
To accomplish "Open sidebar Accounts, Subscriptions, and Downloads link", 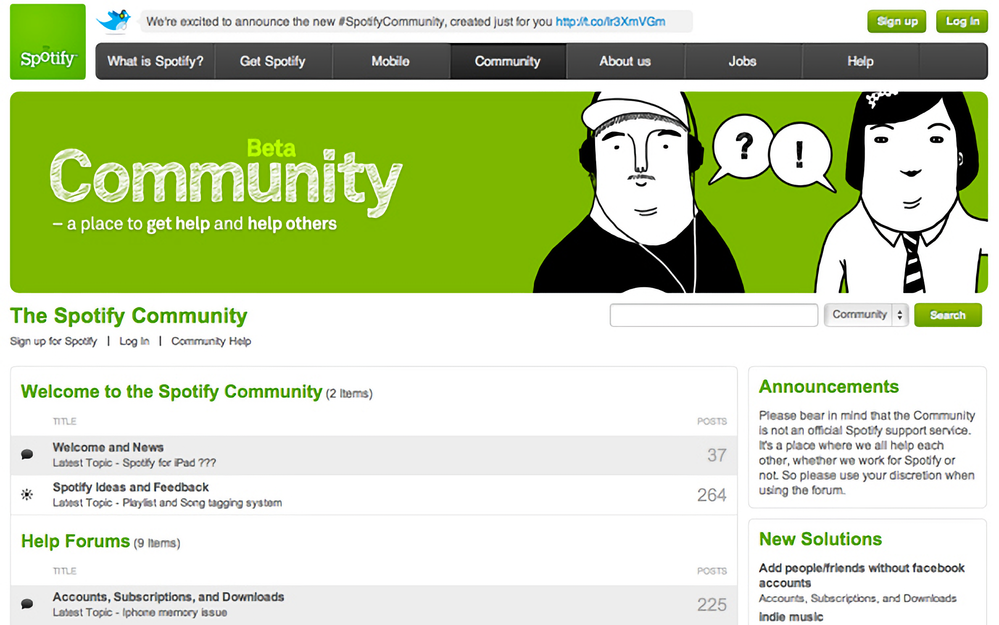I will 858,598.
